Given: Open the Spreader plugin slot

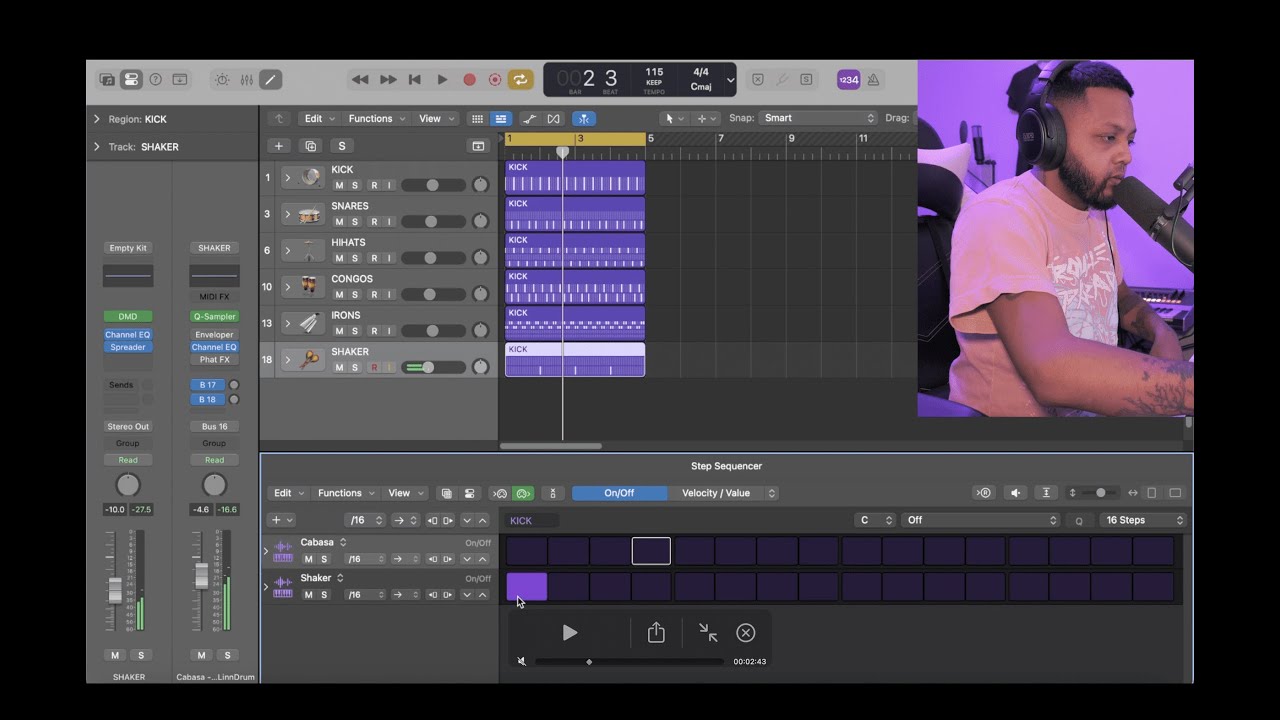Looking at the screenshot, I should (128, 347).
